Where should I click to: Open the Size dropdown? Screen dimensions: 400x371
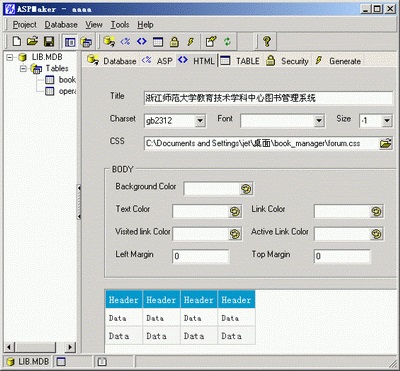[x=387, y=121]
